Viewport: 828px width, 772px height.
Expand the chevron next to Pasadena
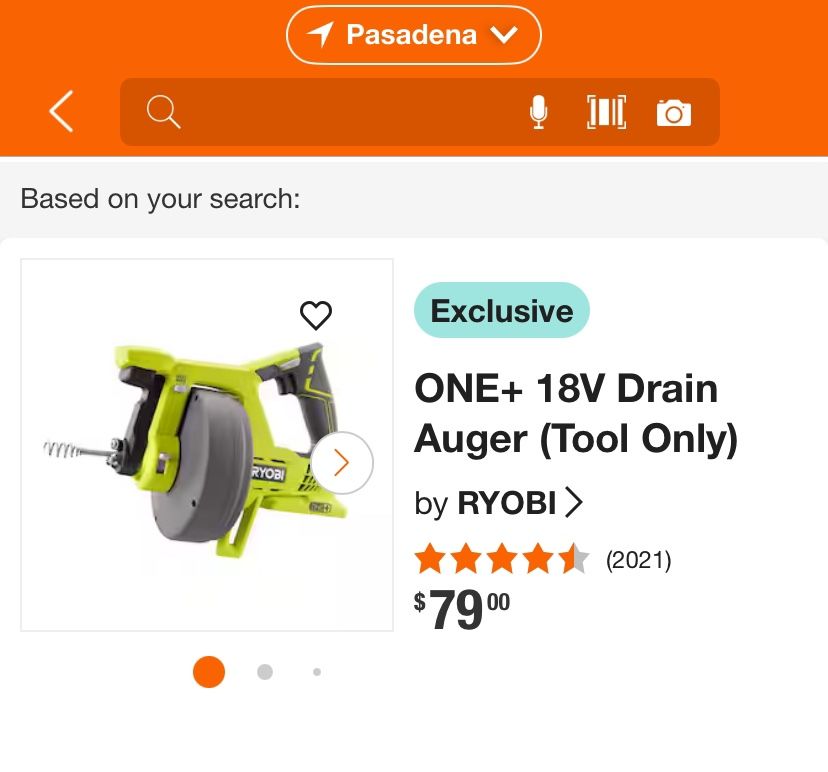[504, 36]
